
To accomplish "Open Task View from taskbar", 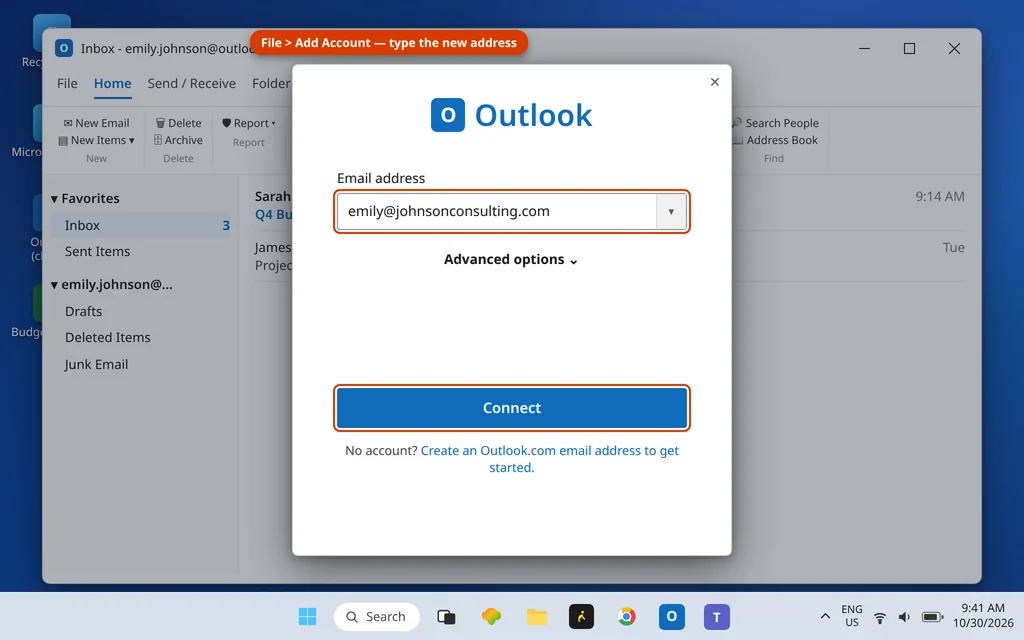I will 446,616.
